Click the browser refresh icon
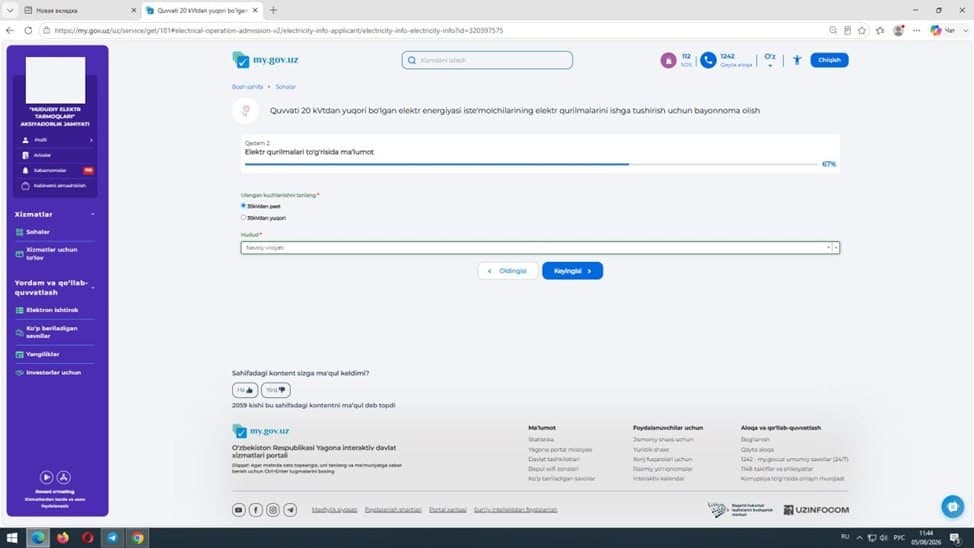 point(28,30)
